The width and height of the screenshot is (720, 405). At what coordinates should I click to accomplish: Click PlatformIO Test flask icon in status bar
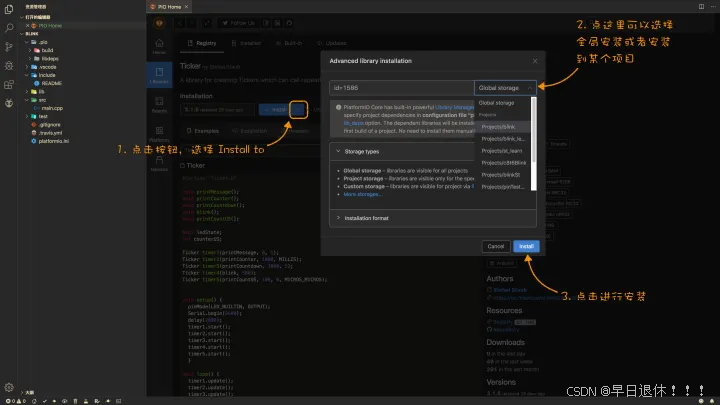(86, 401)
